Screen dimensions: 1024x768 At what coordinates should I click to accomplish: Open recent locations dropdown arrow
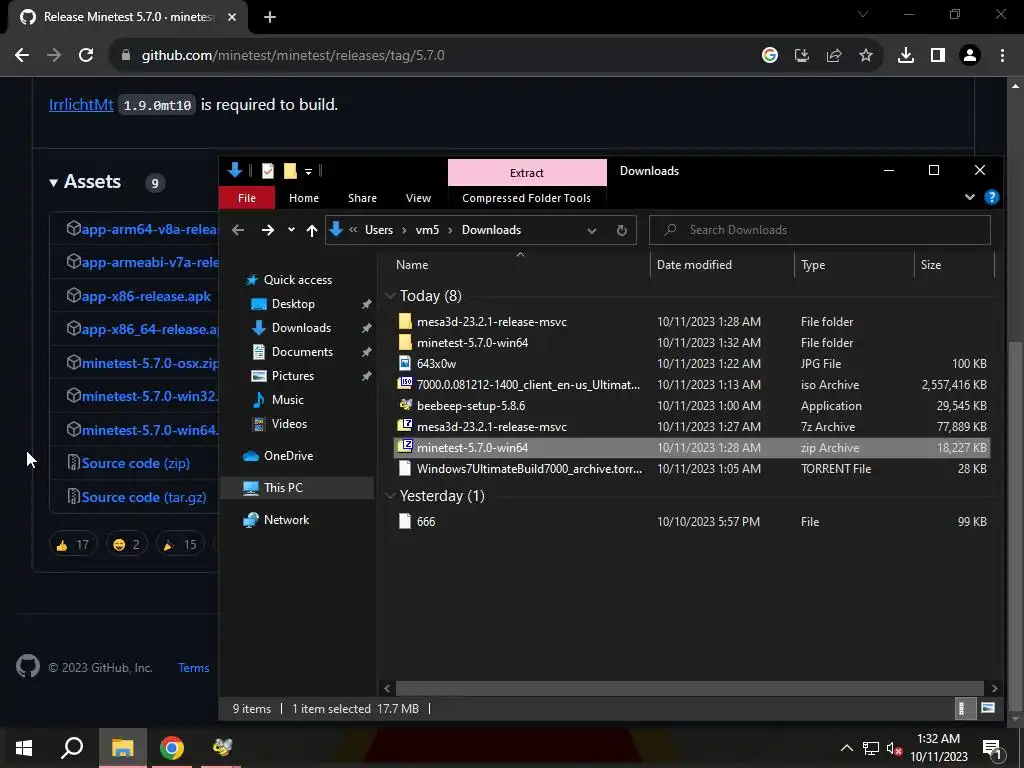(291, 230)
